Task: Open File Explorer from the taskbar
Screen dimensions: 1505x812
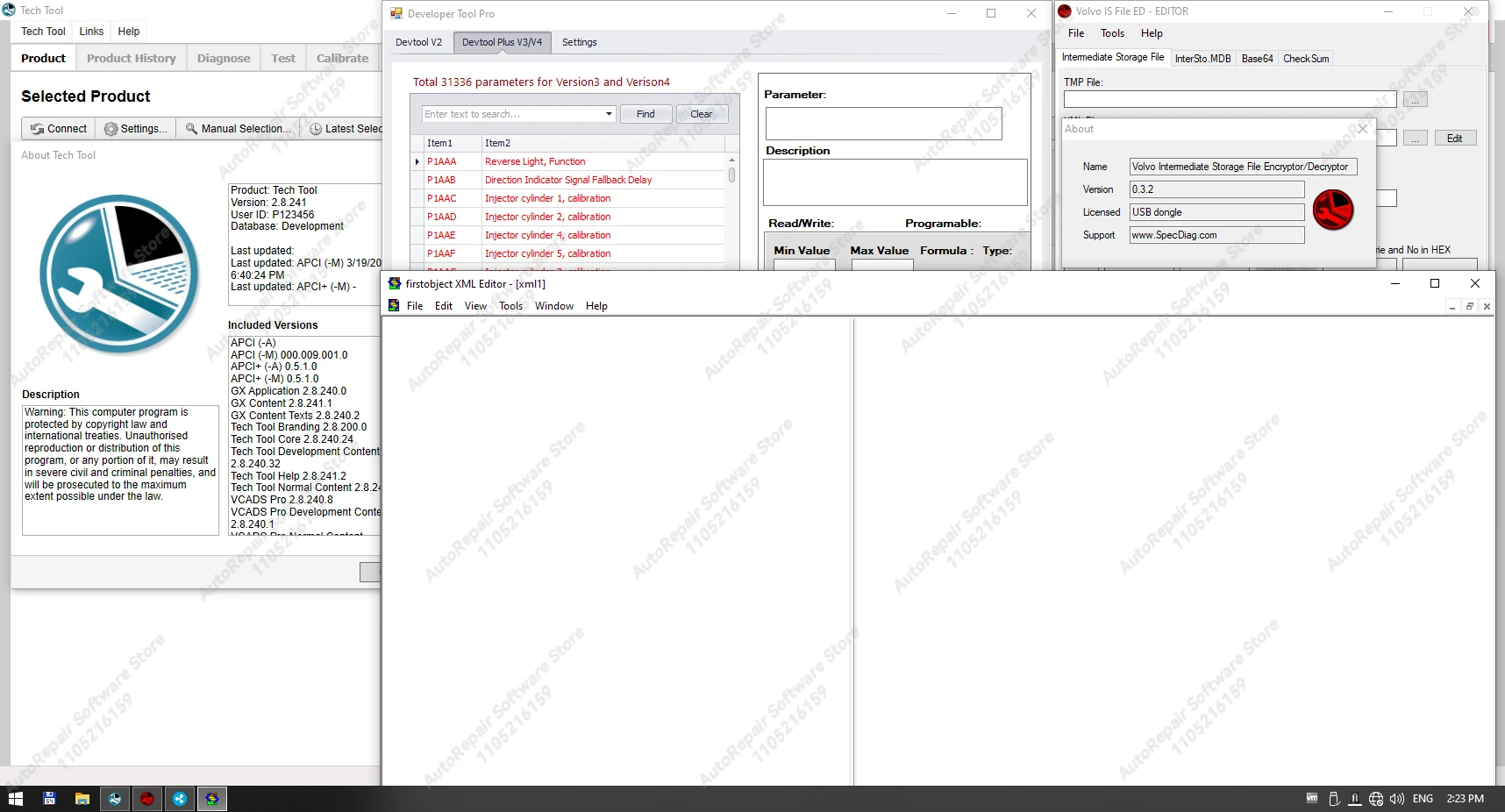Action: pos(82,799)
